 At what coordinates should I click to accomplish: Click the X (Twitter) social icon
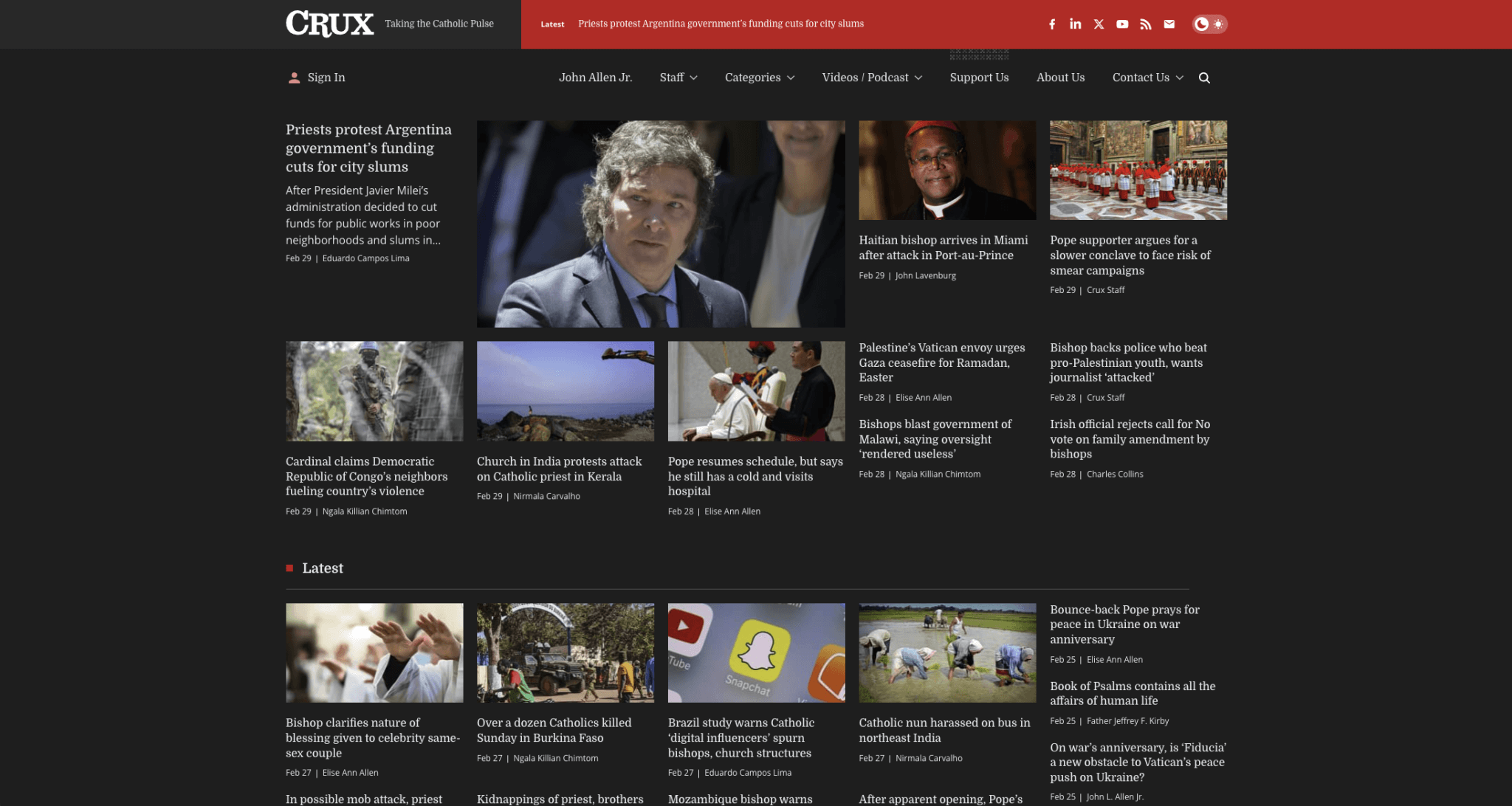click(1099, 24)
